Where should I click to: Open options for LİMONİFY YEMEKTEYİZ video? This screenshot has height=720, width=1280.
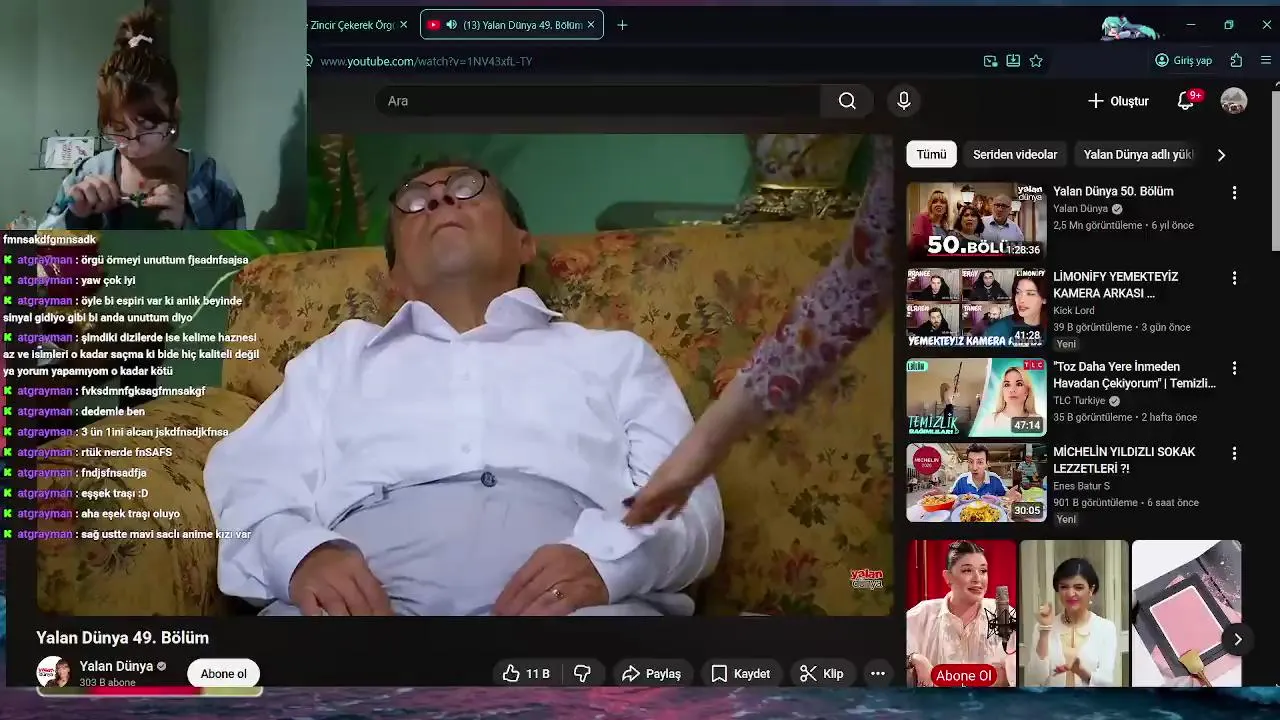[x=1234, y=278]
